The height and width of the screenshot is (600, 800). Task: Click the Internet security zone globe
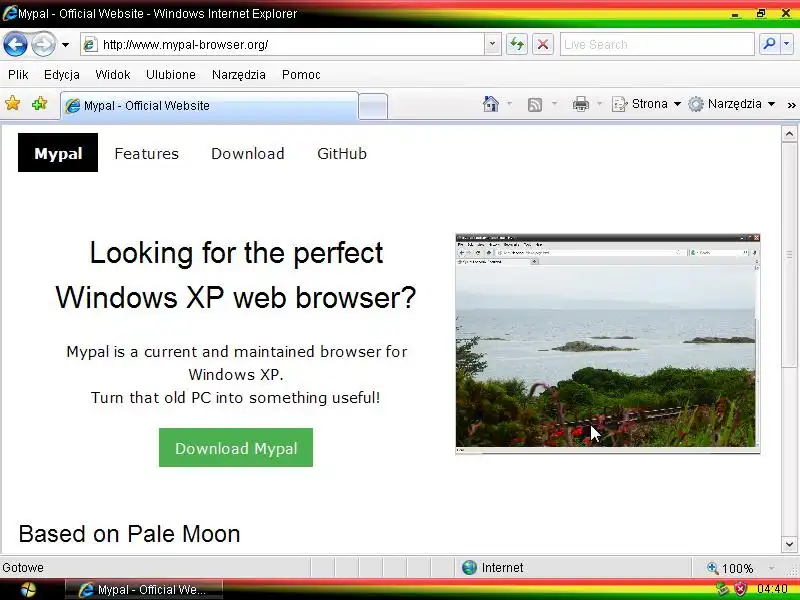469,567
